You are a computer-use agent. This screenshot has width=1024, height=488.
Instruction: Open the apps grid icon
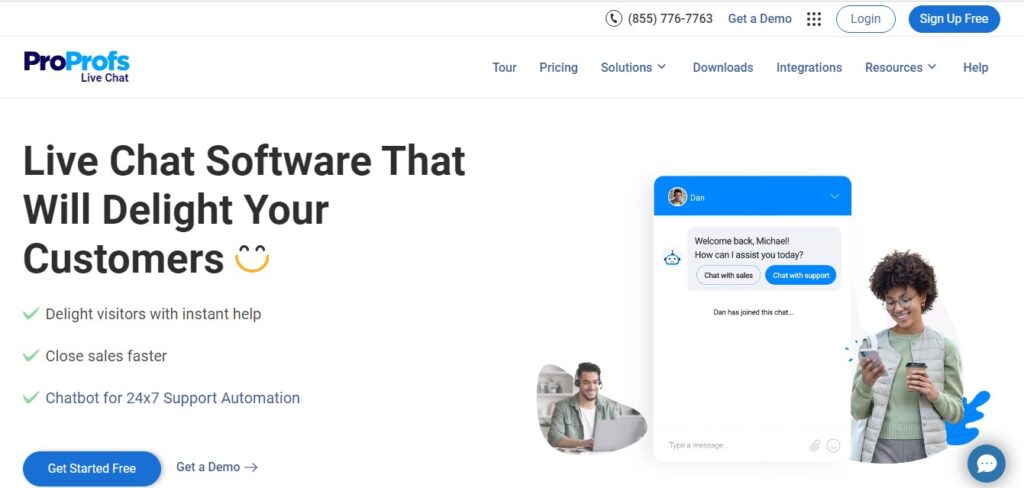coord(814,19)
